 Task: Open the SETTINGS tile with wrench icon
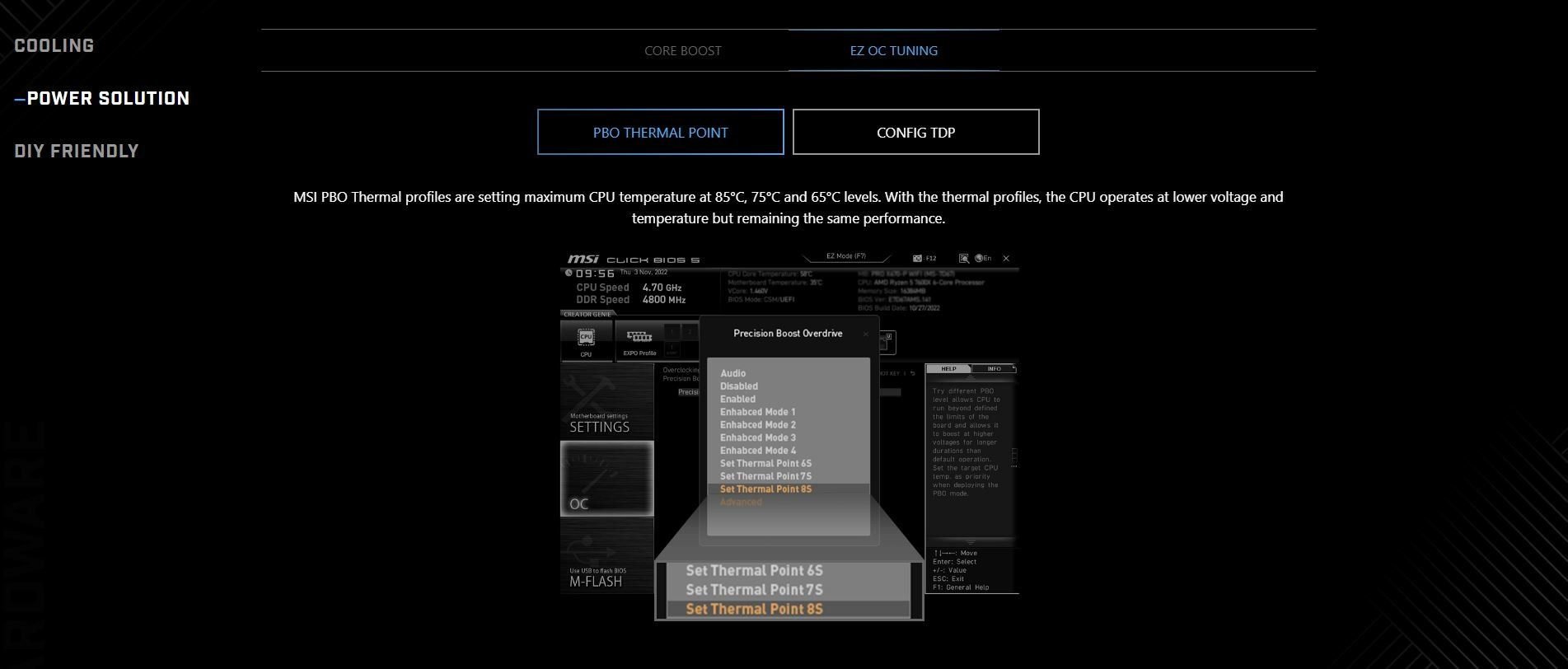[607, 401]
